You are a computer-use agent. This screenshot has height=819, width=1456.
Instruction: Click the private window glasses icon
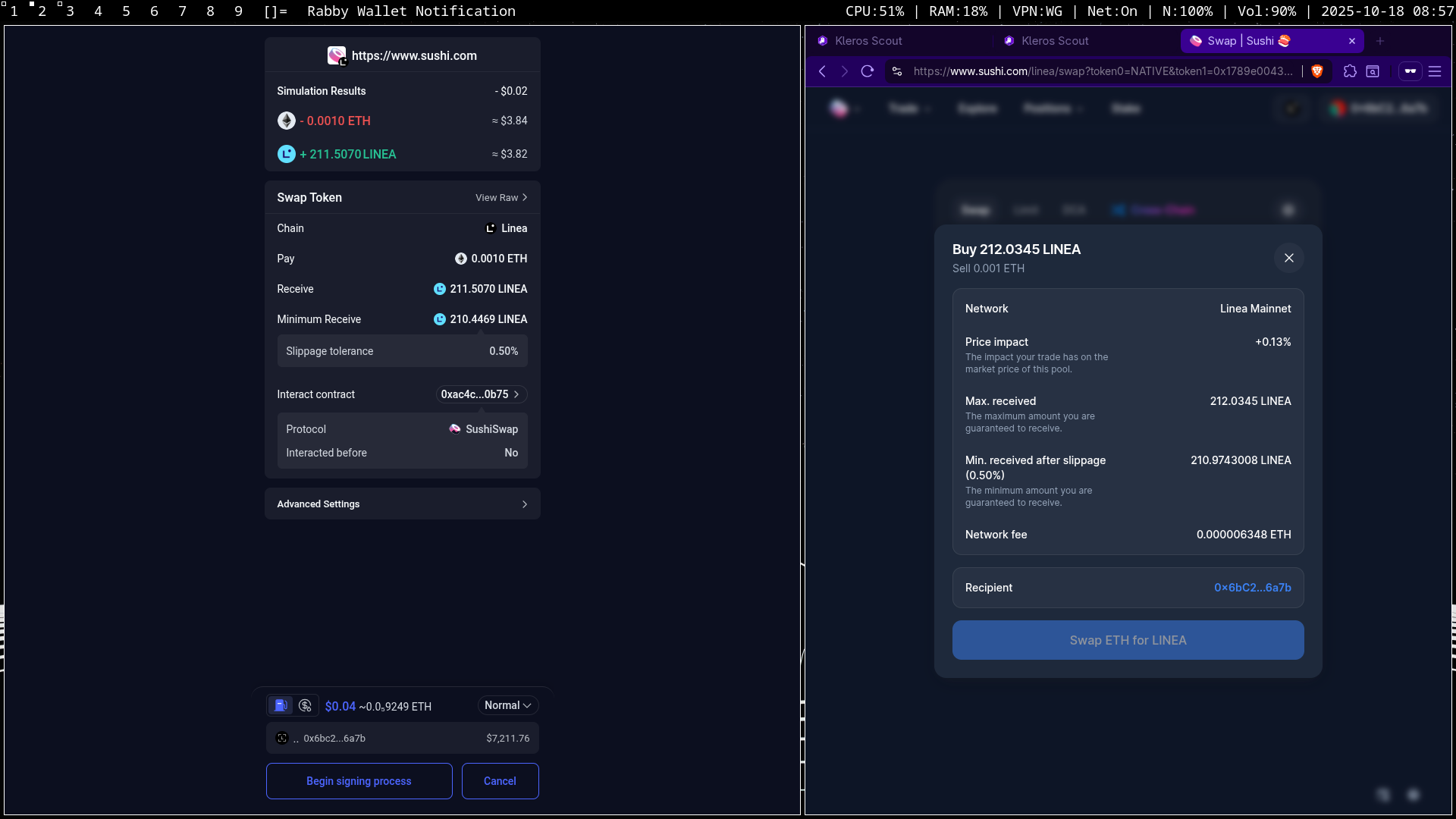pyautogui.click(x=1410, y=71)
